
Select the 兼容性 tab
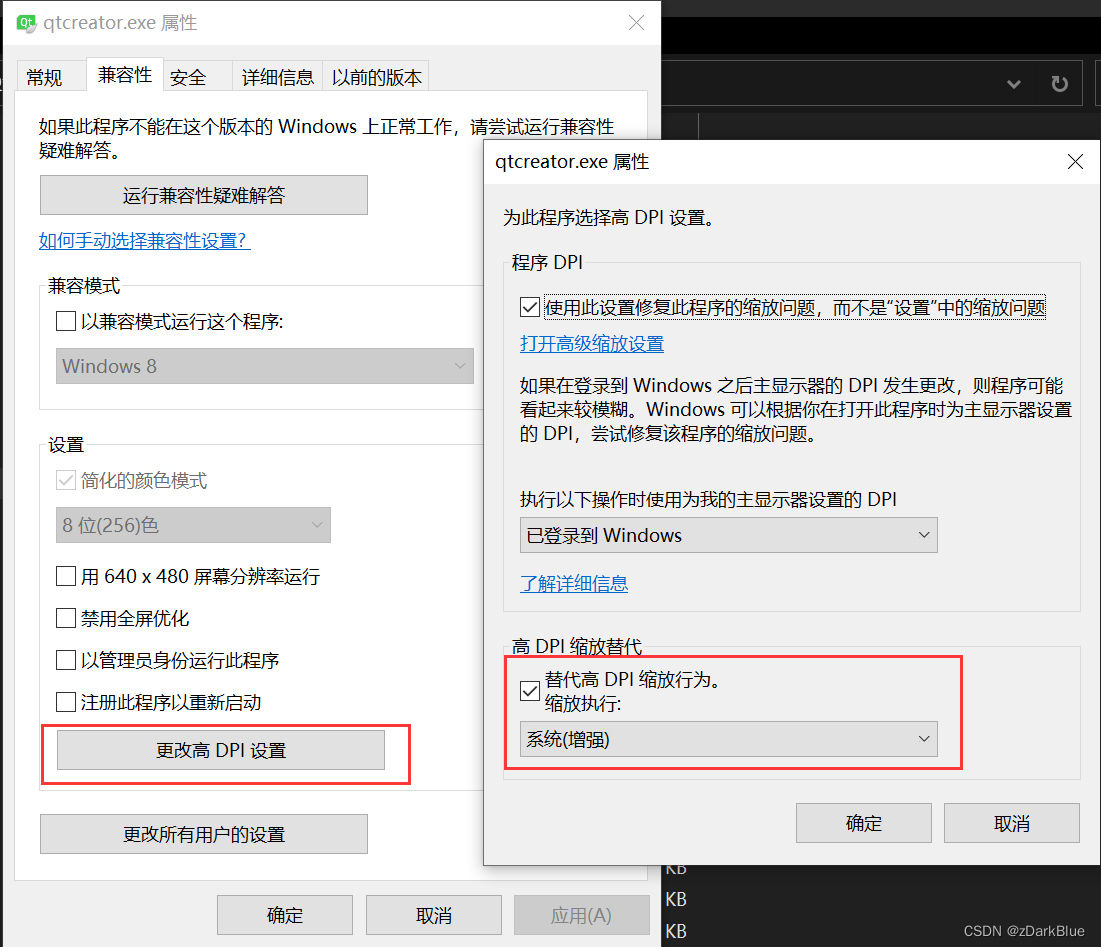(125, 74)
